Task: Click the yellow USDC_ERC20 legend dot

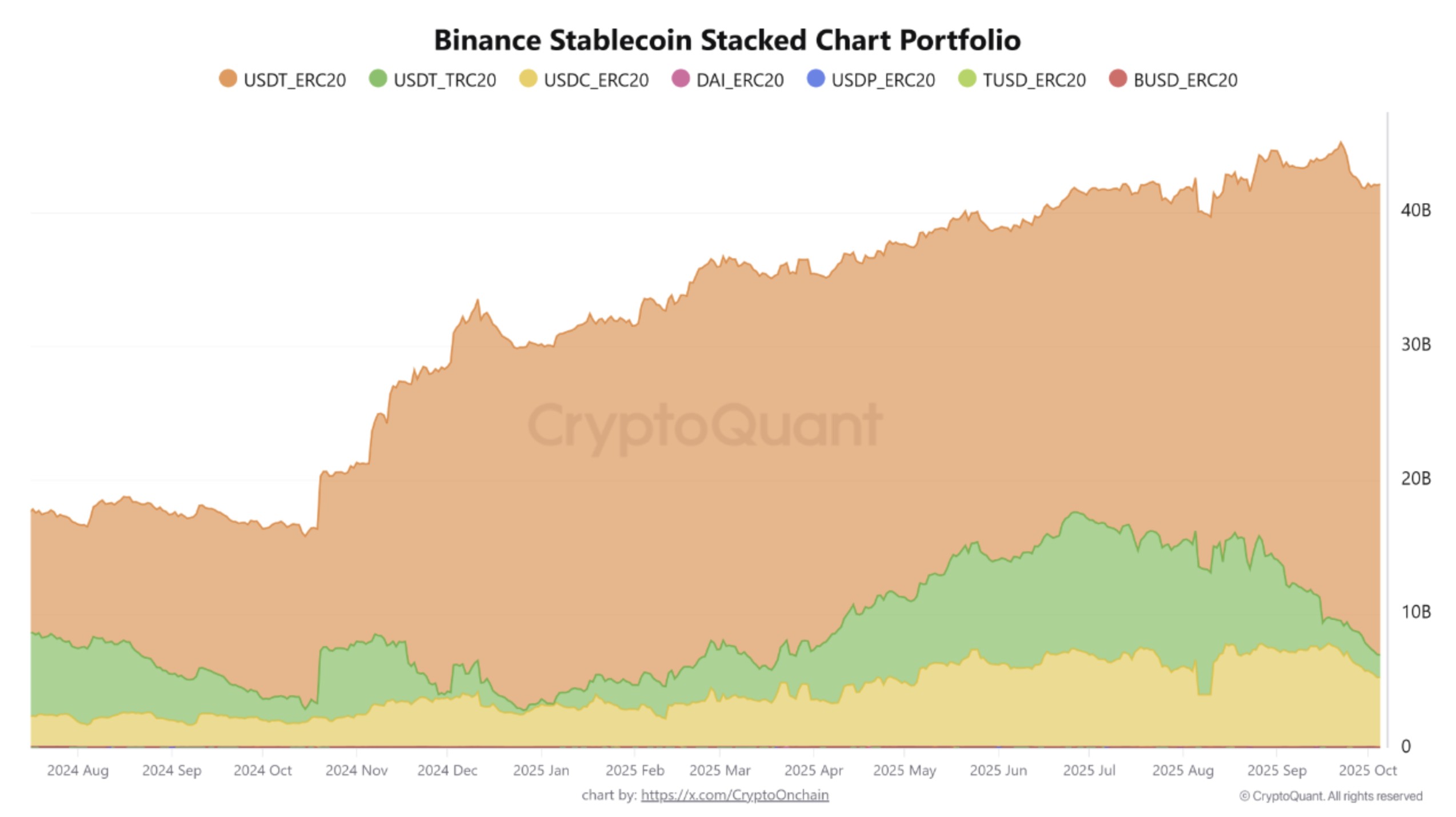Action: 528,79
